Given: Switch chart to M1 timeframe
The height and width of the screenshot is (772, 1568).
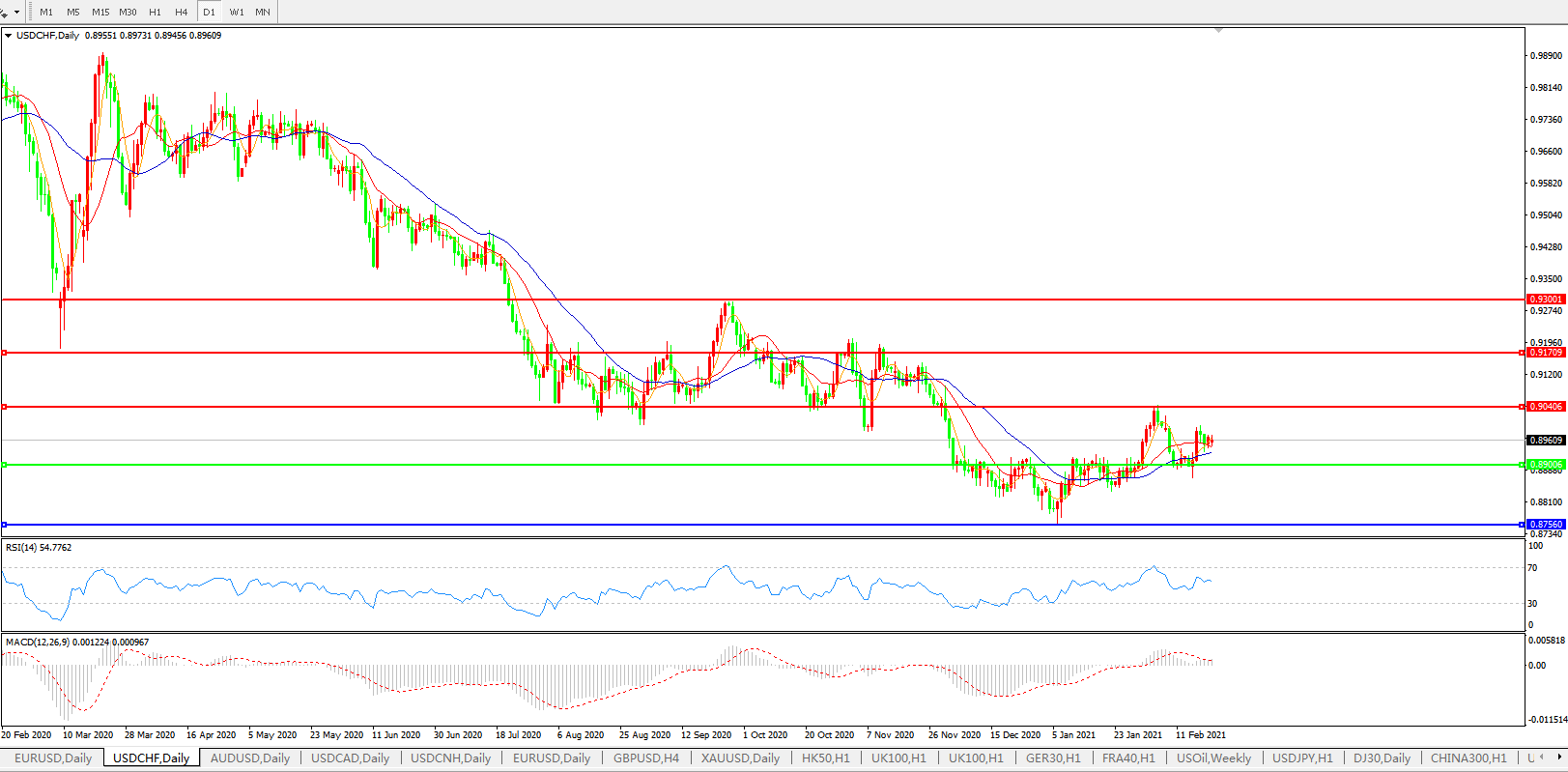Looking at the screenshot, I should 46,12.
